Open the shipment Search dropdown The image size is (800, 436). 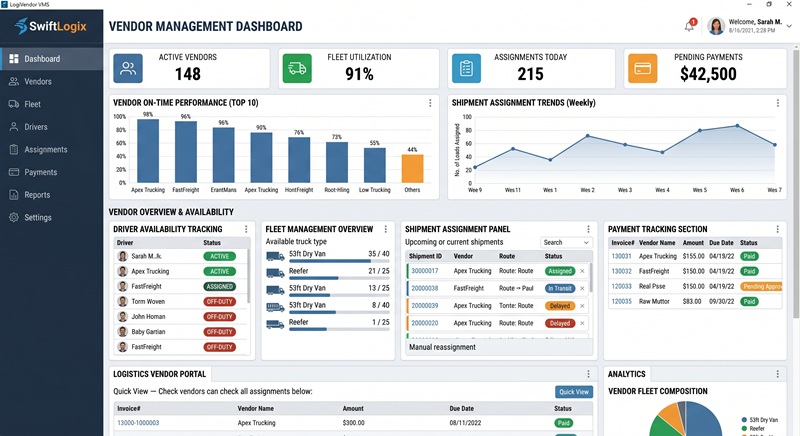566,243
